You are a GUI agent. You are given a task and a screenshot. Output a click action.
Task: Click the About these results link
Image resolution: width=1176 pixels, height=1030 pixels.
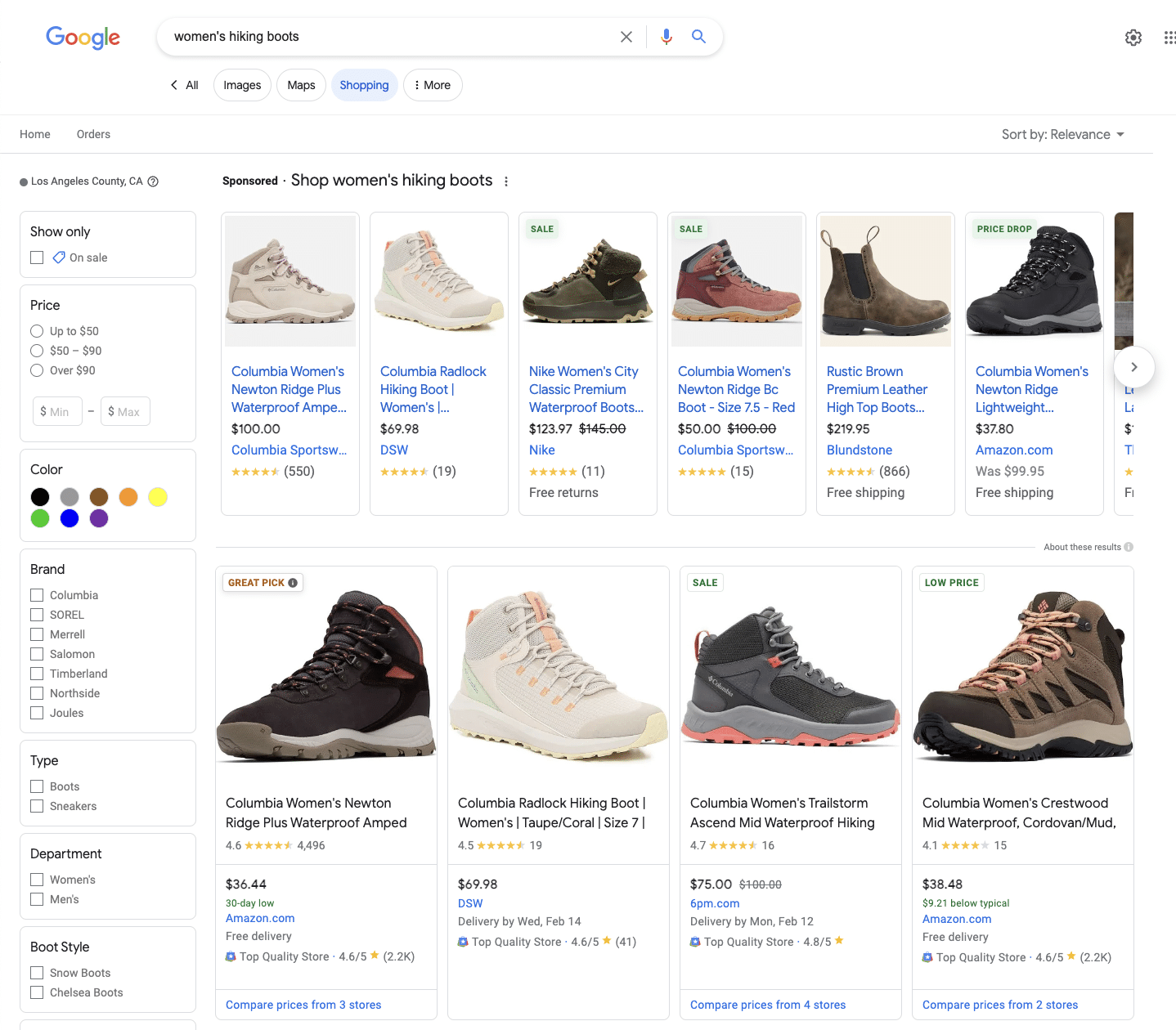coord(1082,547)
